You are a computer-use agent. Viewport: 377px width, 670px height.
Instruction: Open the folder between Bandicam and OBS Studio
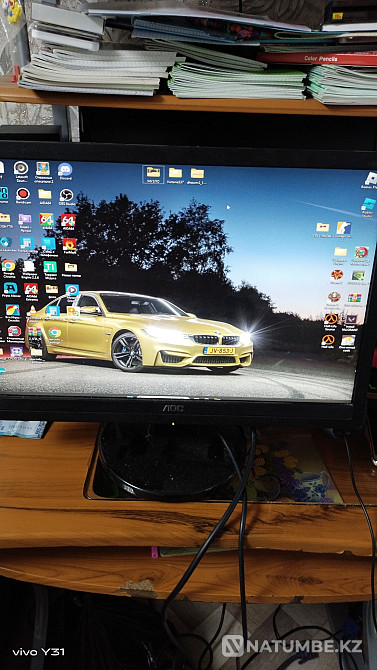click(44, 195)
